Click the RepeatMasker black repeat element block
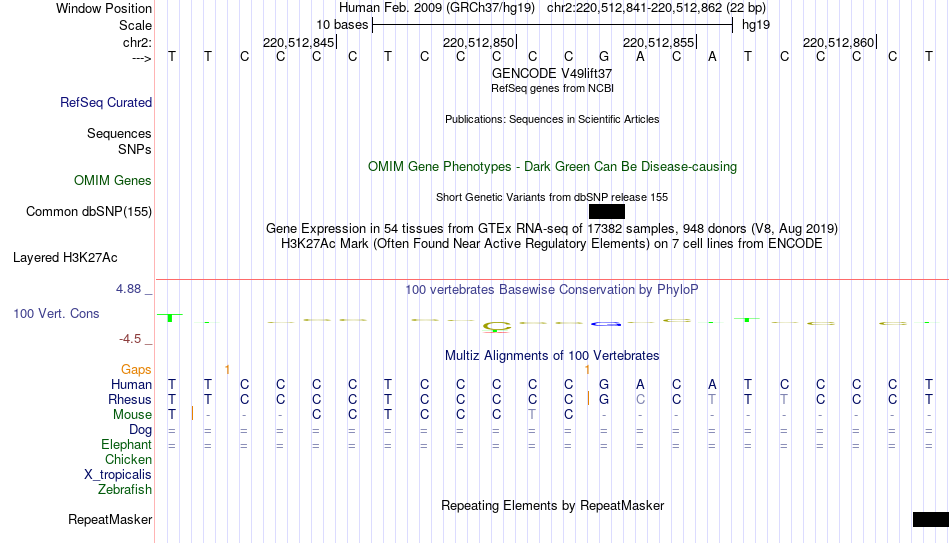This screenshot has width=950, height=543. tap(931, 519)
